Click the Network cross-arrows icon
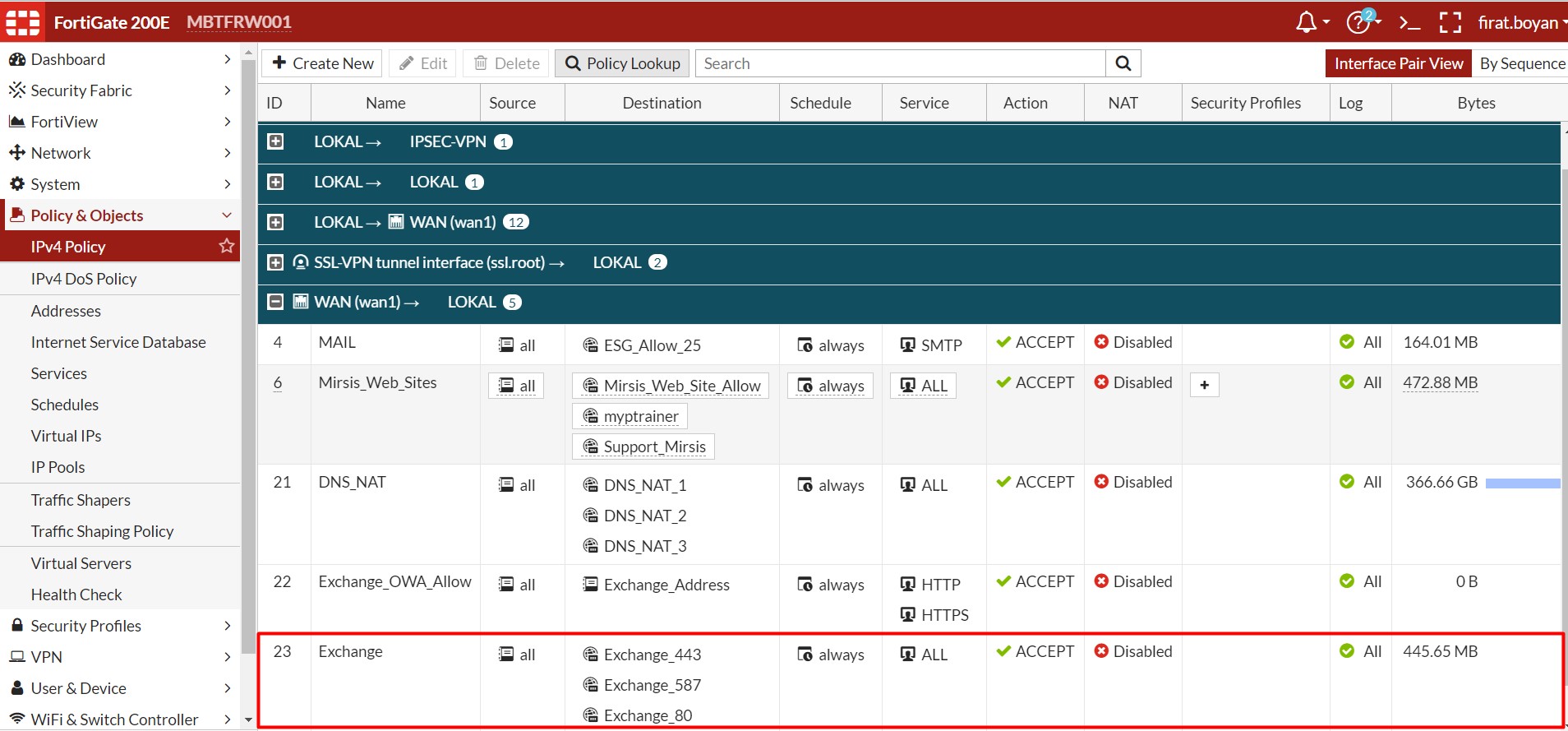This screenshot has width=1568, height=731. (x=16, y=153)
